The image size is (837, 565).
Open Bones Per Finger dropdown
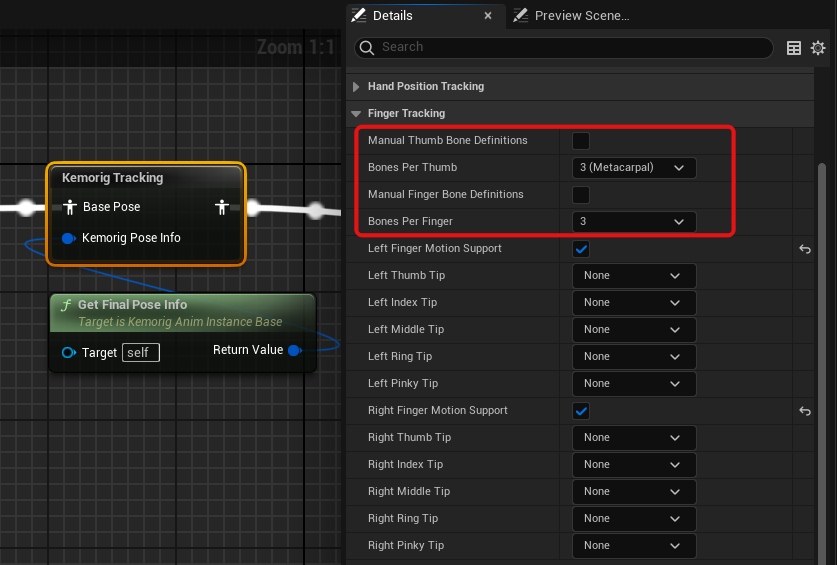click(x=633, y=222)
